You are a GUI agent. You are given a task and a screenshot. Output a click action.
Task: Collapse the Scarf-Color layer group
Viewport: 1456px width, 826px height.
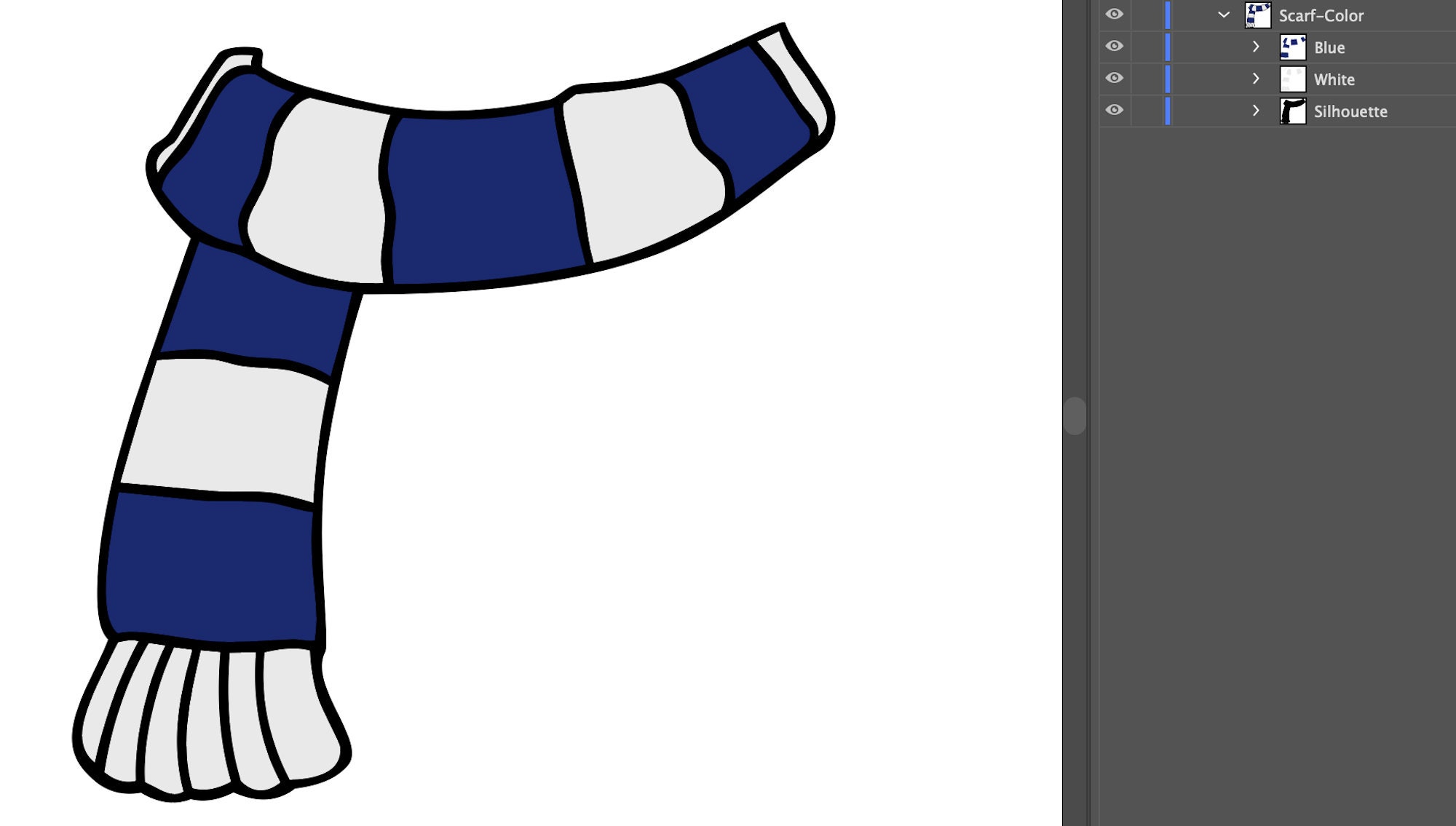pyautogui.click(x=1222, y=15)
